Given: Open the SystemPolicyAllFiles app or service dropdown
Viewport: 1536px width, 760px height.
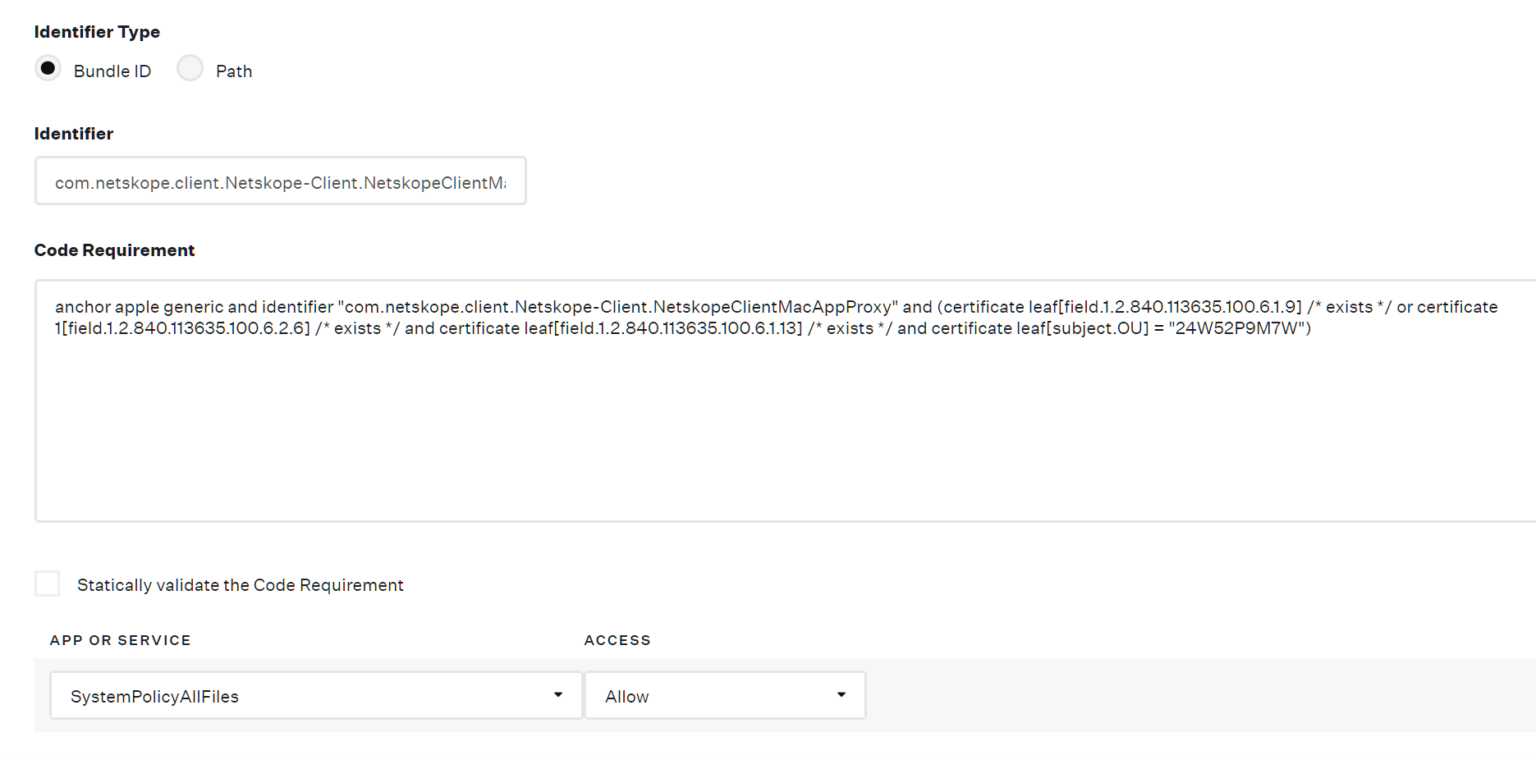Looking at the screenshot, I should click(316, 695).
